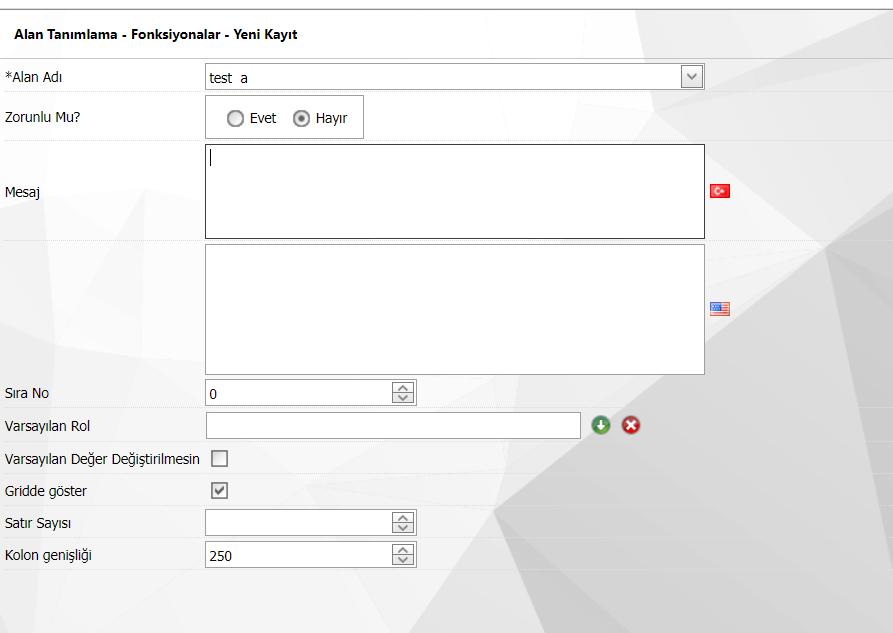893x633 pixels.
Task: Select the Hayır radio button
Action: [301, 118]
